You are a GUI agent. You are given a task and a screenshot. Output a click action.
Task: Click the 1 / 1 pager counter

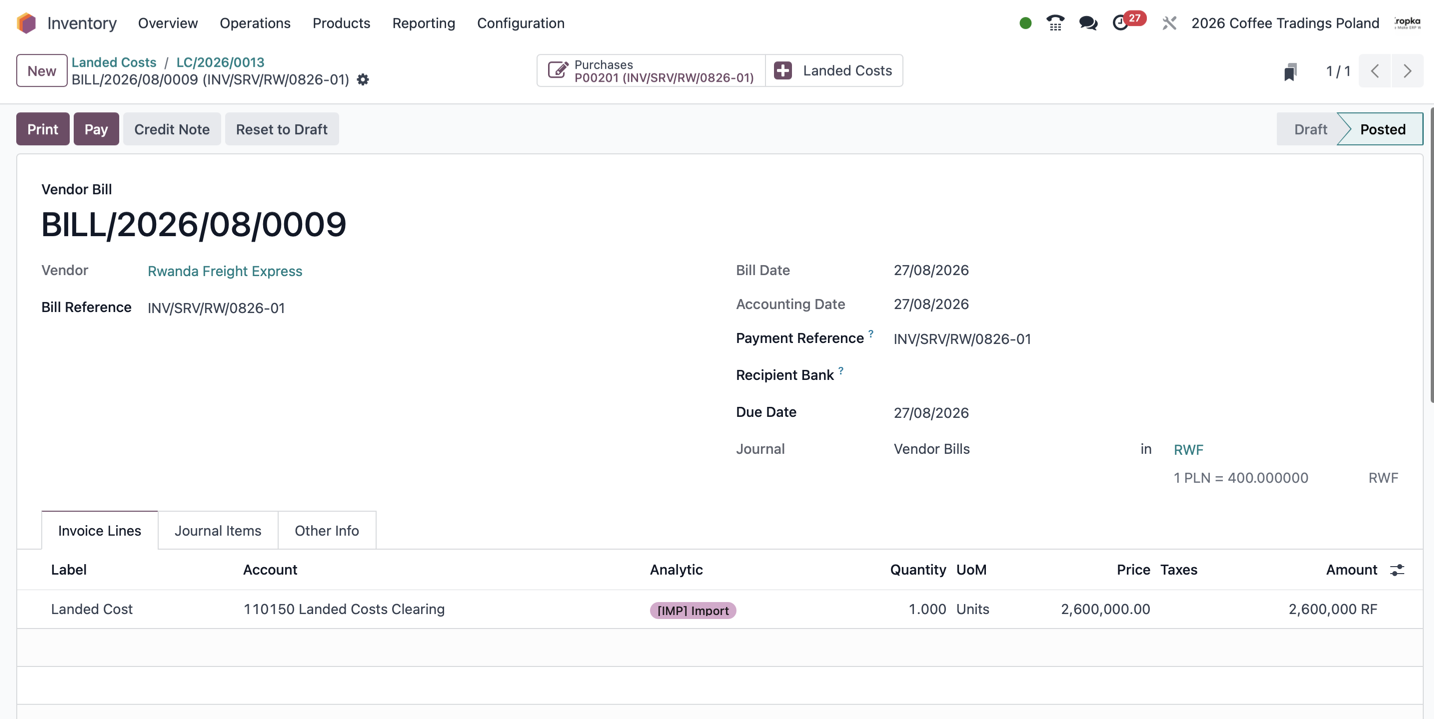coord(1338,71)
